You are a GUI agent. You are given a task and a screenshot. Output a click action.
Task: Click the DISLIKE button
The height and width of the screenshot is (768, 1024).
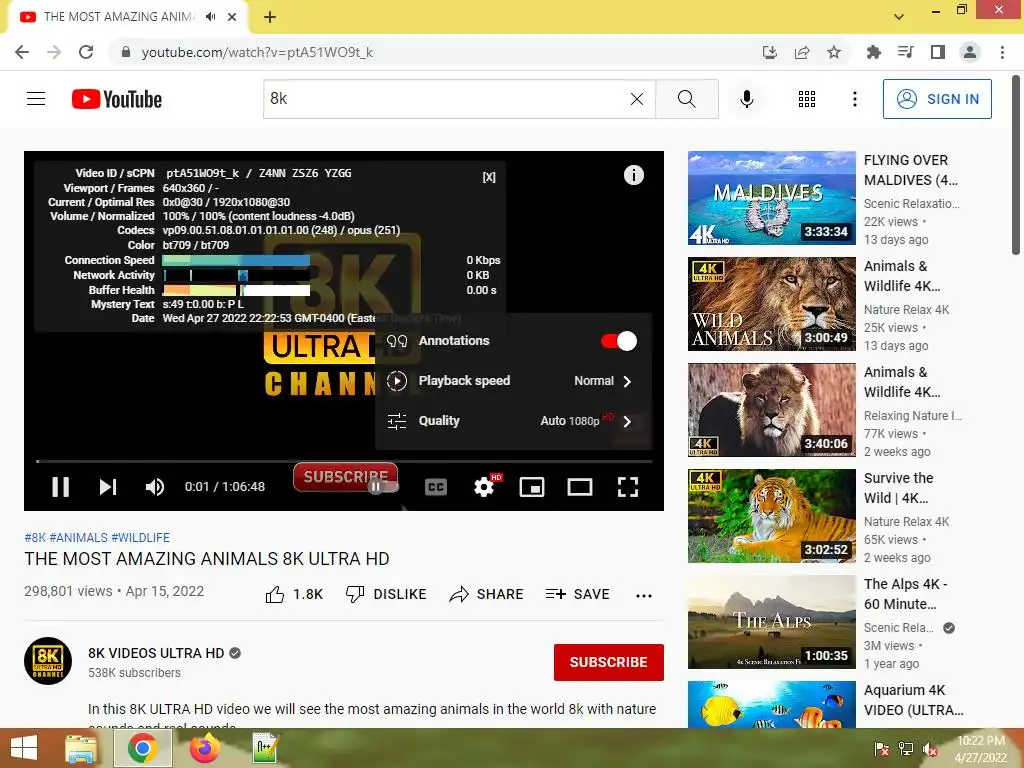point(386,594)
